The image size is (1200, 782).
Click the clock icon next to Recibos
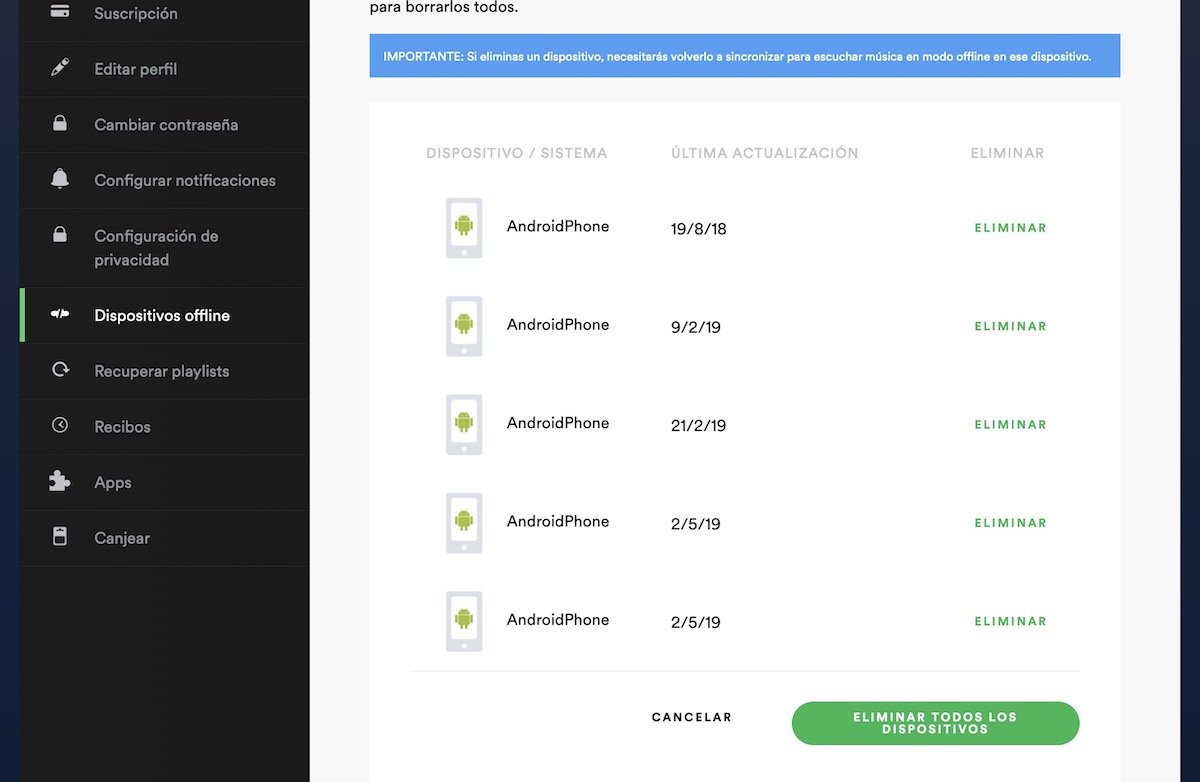(60, 426)
